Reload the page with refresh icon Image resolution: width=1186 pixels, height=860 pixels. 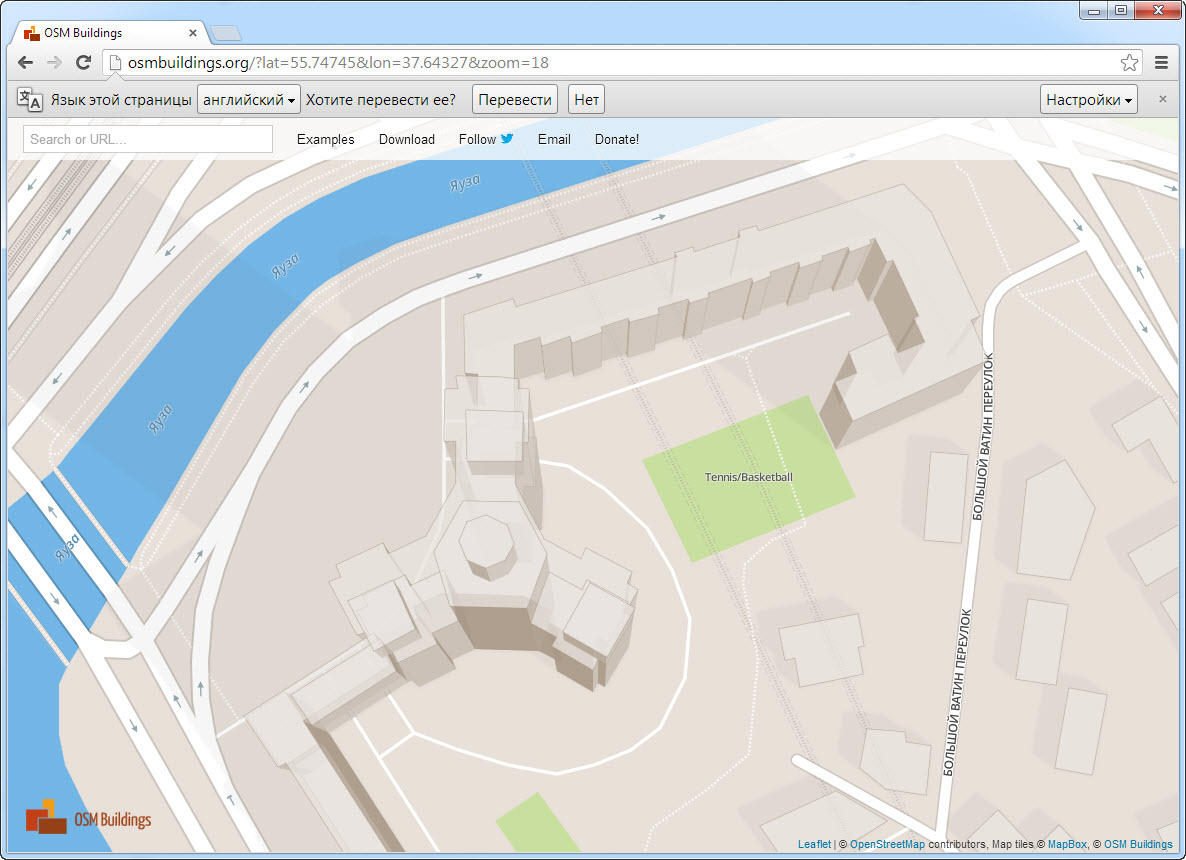[84, 63]
